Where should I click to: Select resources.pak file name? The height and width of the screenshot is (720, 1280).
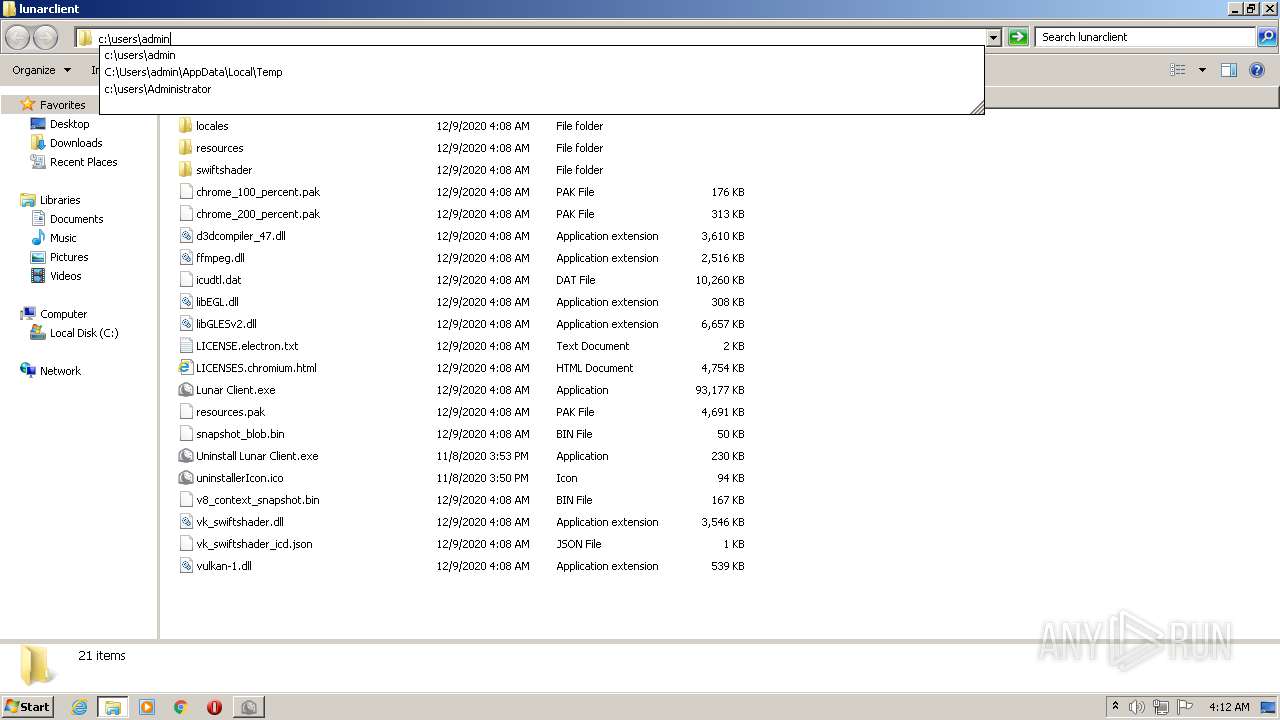coord(230,412)
